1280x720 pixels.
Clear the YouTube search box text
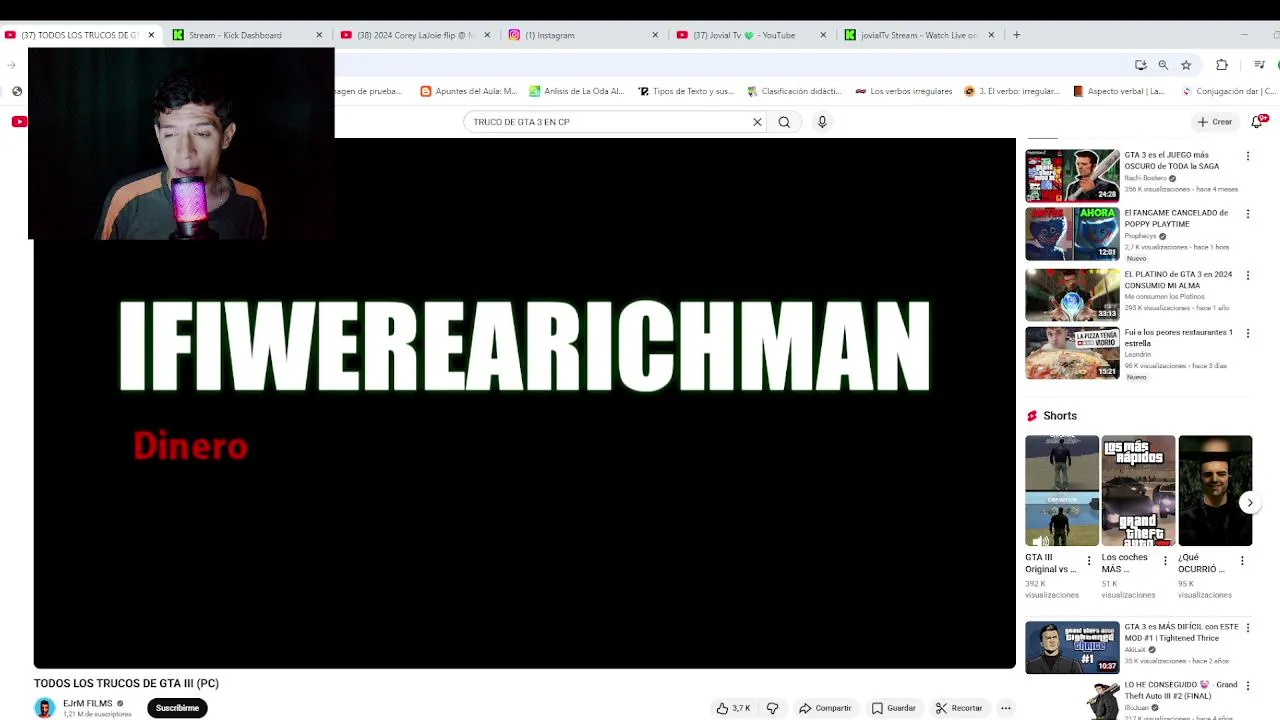757,122
